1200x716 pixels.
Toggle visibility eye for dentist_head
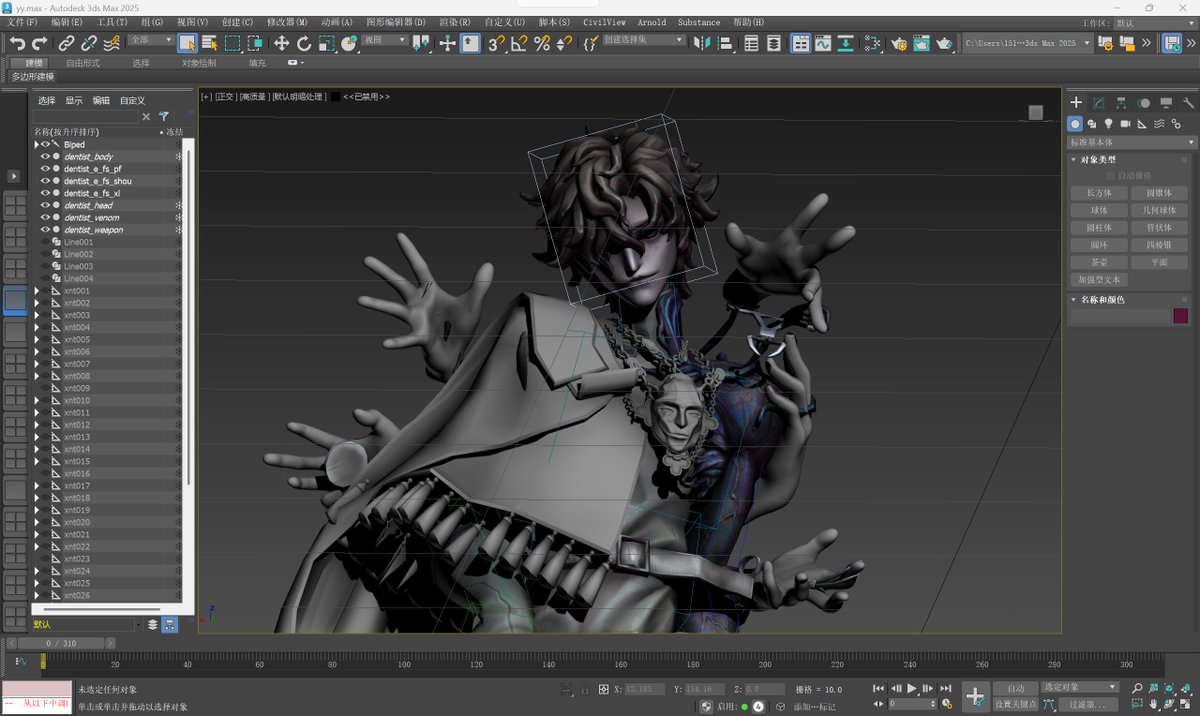pyautogui.click(x=45, y=205)
